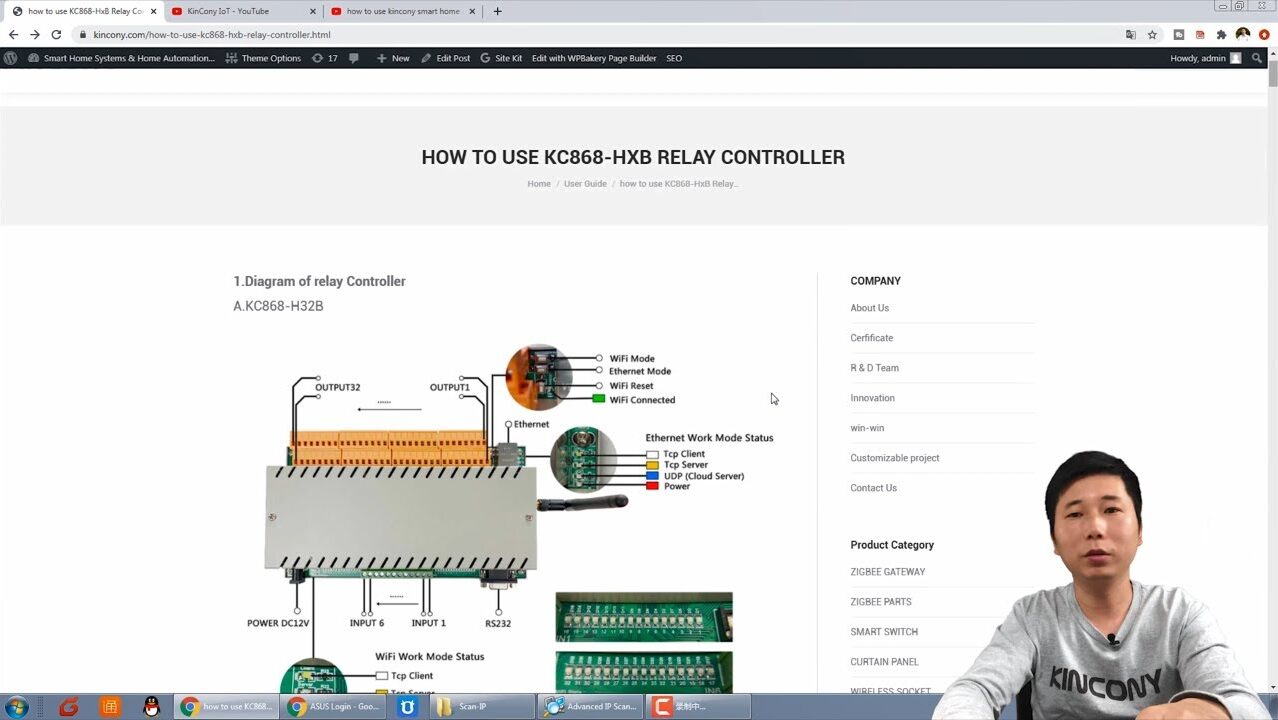Open a new browser tab

[x=497, y=11]
